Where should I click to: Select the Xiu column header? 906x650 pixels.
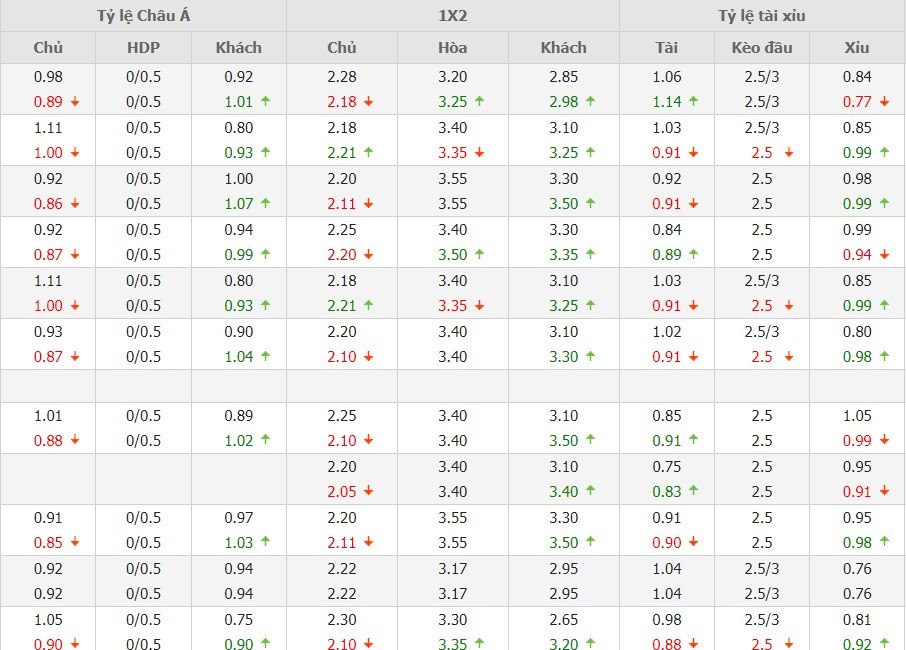tap(857, 47)
